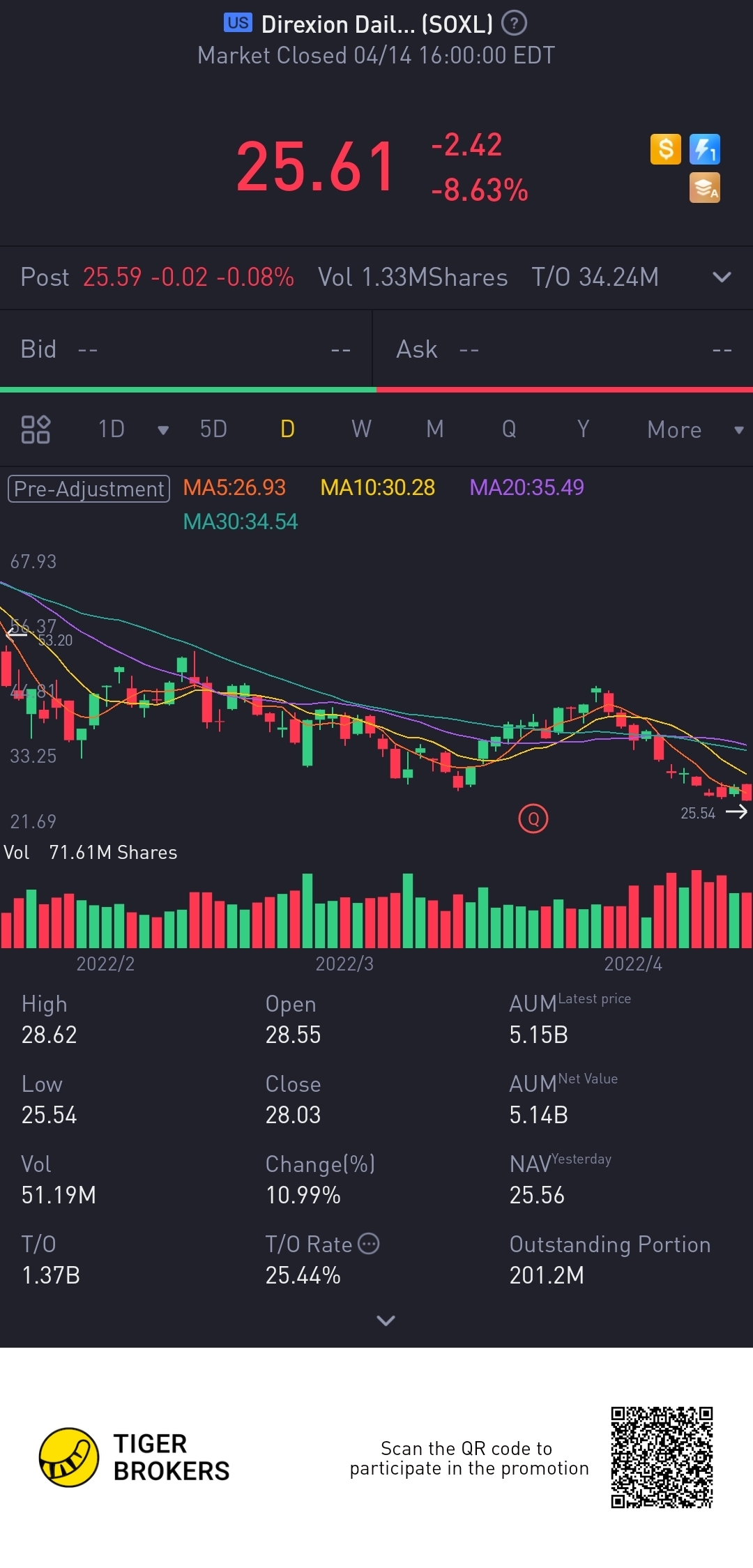Expand more stats with the bottom chevron

[x=386, y=1320]
